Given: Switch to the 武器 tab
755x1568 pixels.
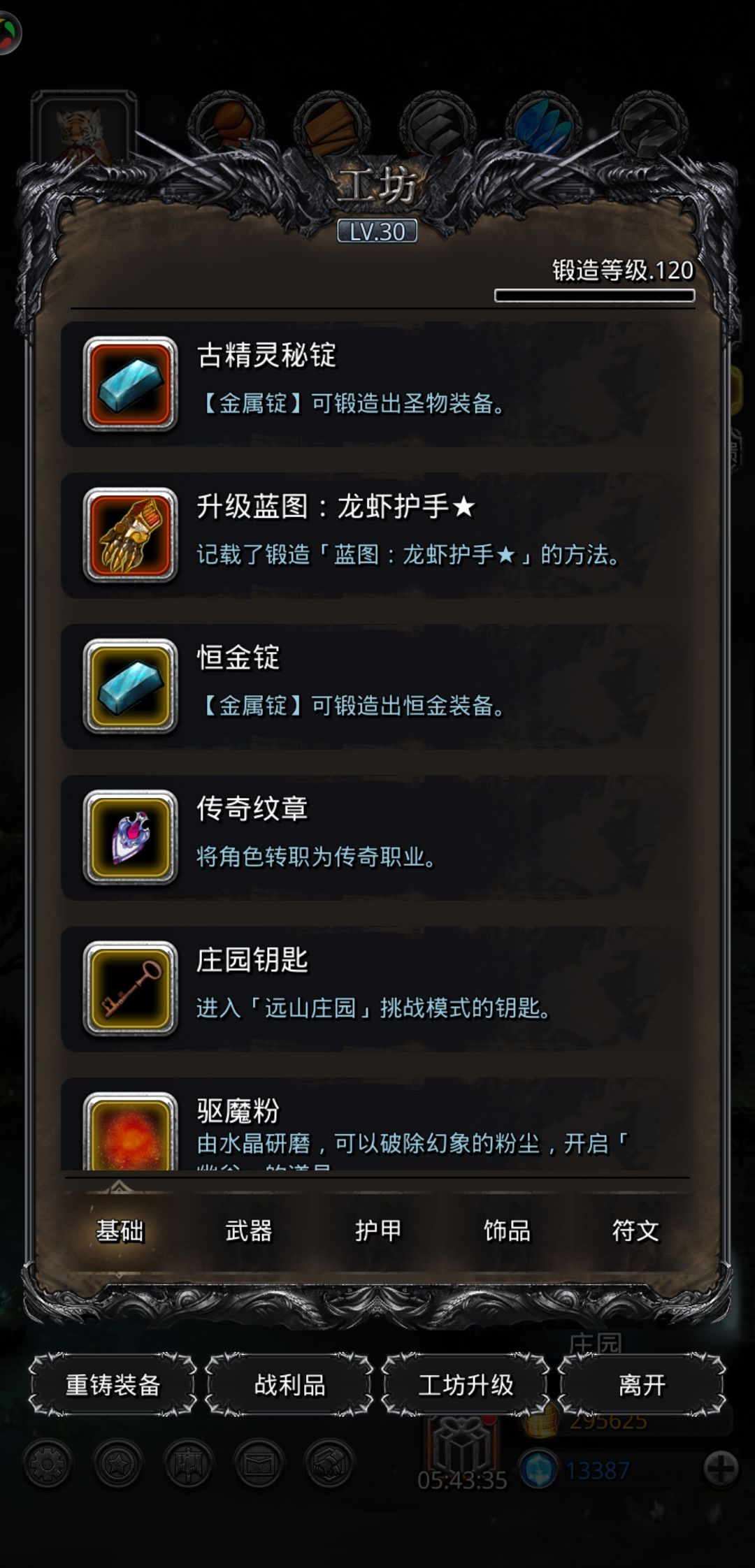Looking at the screenshot, I should 248,1231.
